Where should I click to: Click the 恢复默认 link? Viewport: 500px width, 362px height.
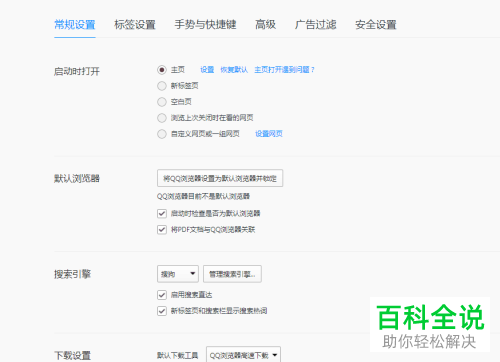pyautogui.click(x=234, y=70)
